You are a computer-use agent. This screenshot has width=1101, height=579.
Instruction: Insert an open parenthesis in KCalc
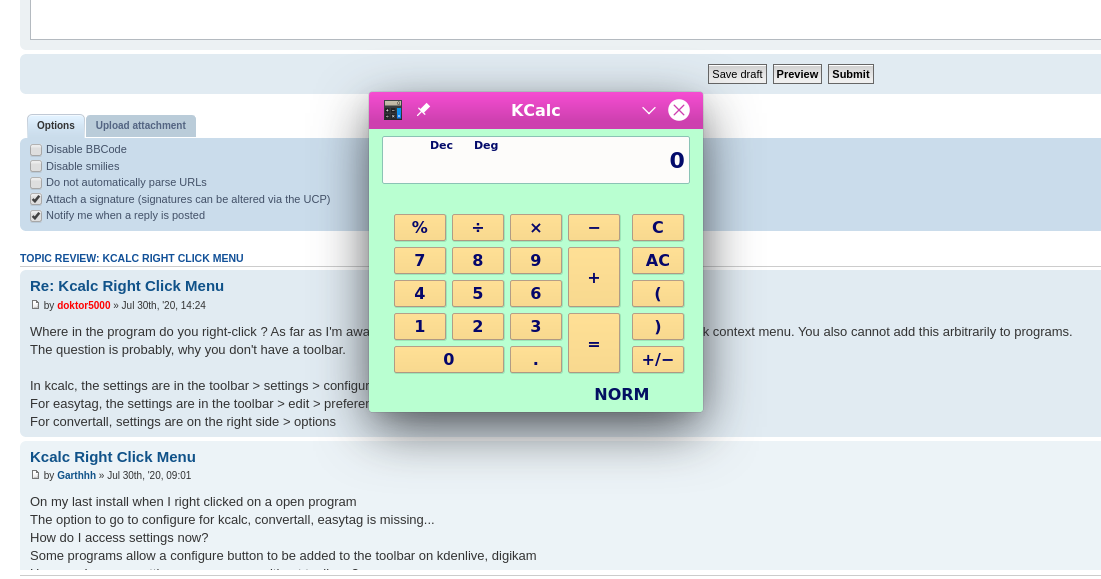tap(658, 293)
